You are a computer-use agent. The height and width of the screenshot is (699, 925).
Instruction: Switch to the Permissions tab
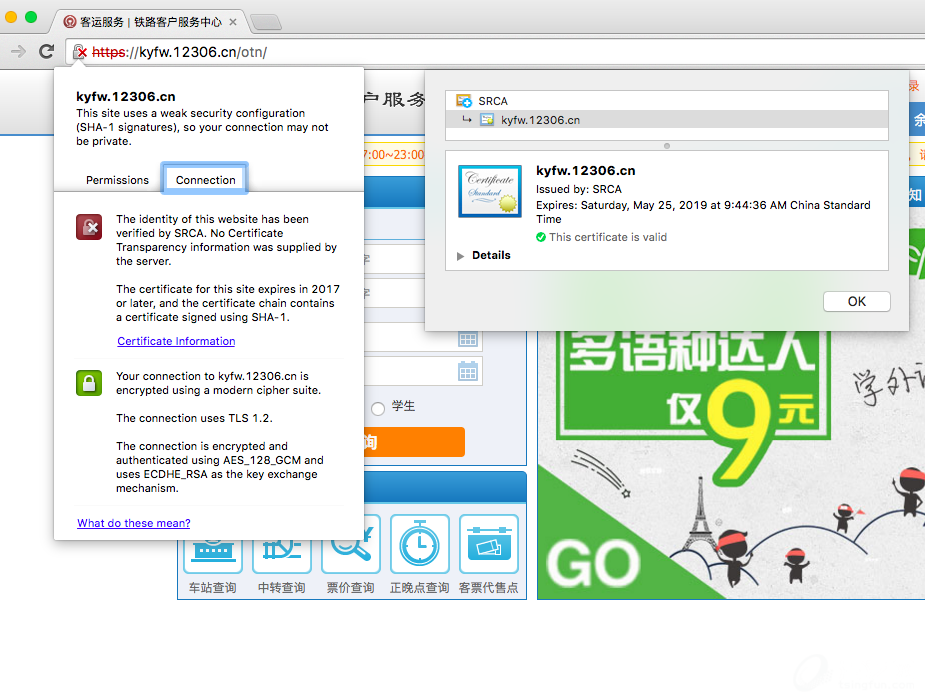117,180
